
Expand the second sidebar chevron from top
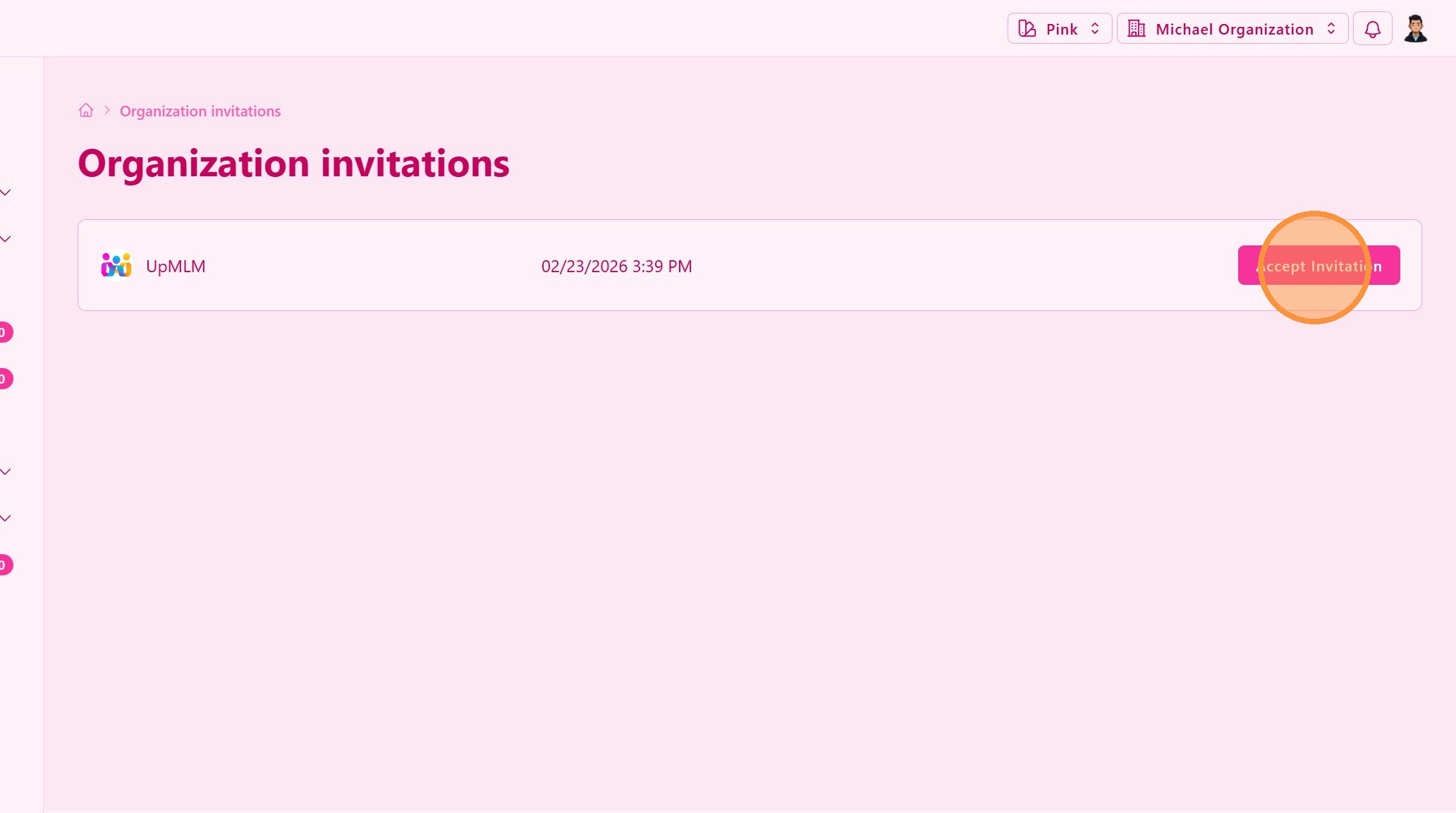pos(6,239)
